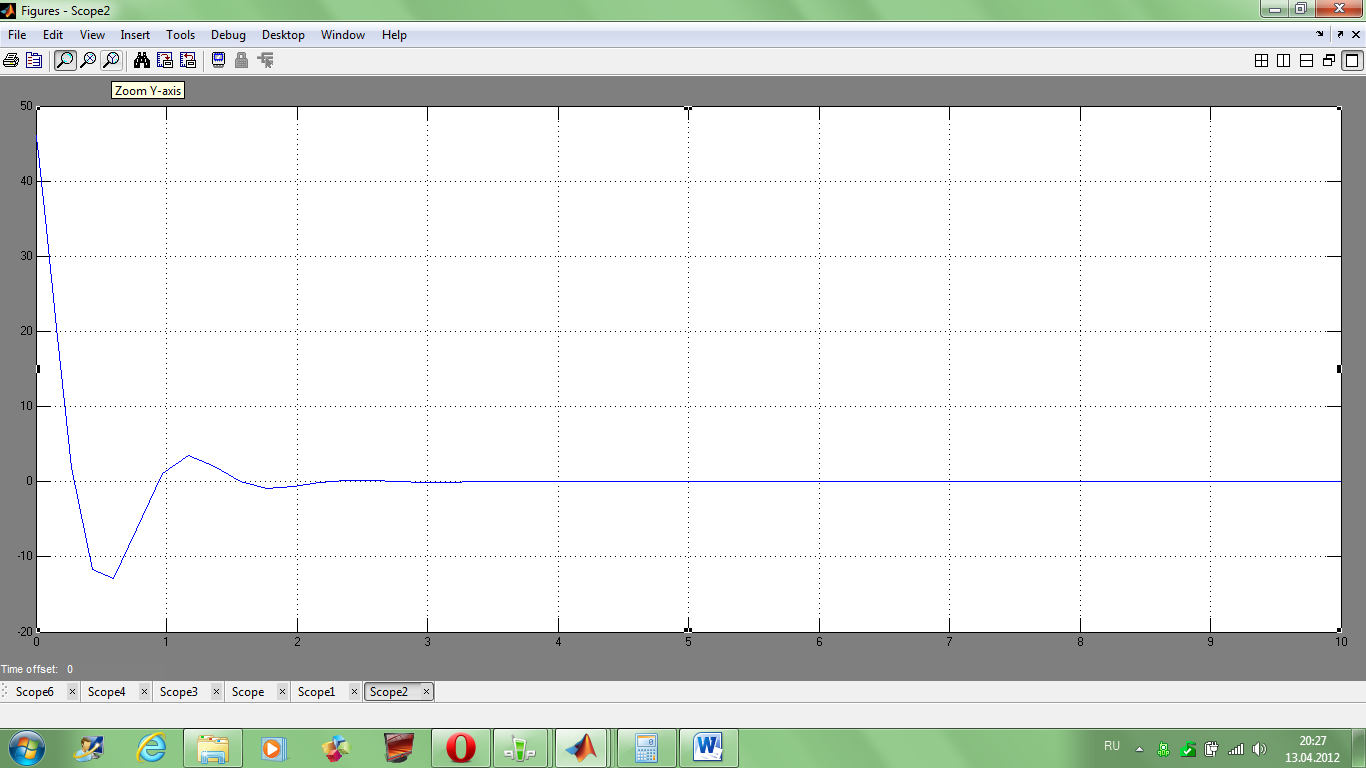Click the undock Scope2 arrow icon
This screenshot has height=768, width=1366.
(x=1340, y=35)
